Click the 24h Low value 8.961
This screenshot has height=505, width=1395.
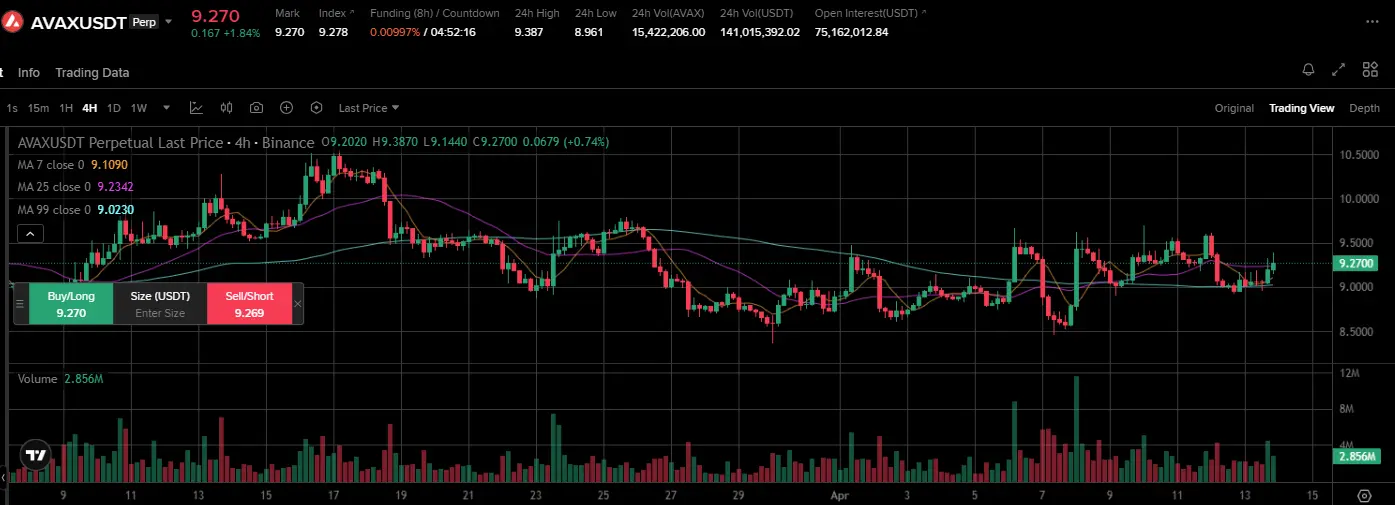(589, 32)
